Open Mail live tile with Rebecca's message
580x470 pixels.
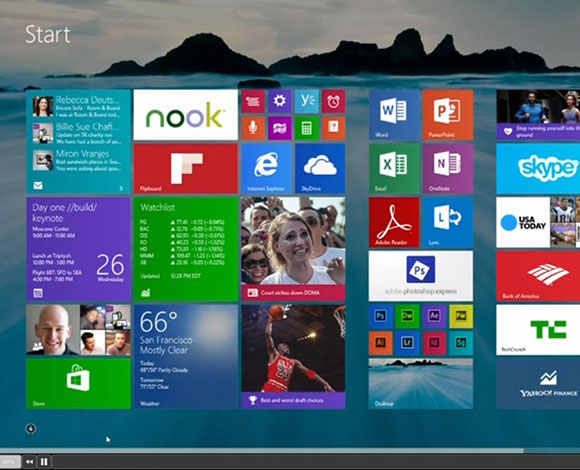click(x=78, y=142)
